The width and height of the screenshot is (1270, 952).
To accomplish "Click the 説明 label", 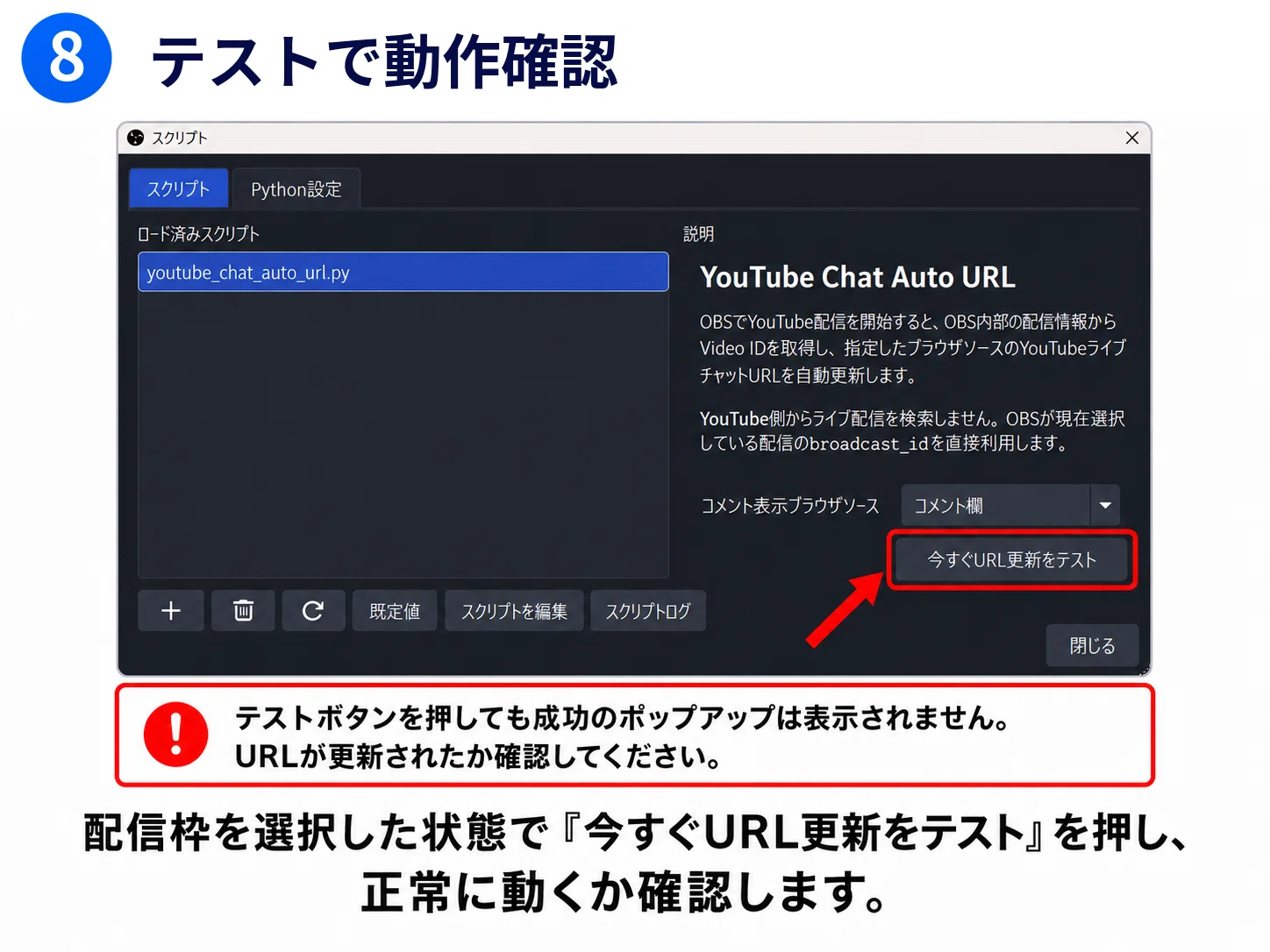I will (698, 234).
